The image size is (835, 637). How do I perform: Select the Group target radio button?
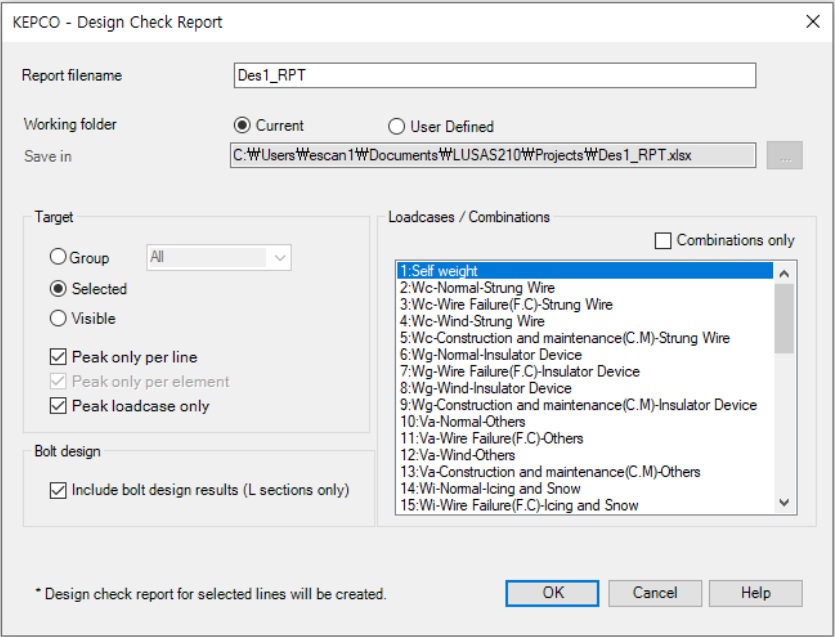point(58,258)
